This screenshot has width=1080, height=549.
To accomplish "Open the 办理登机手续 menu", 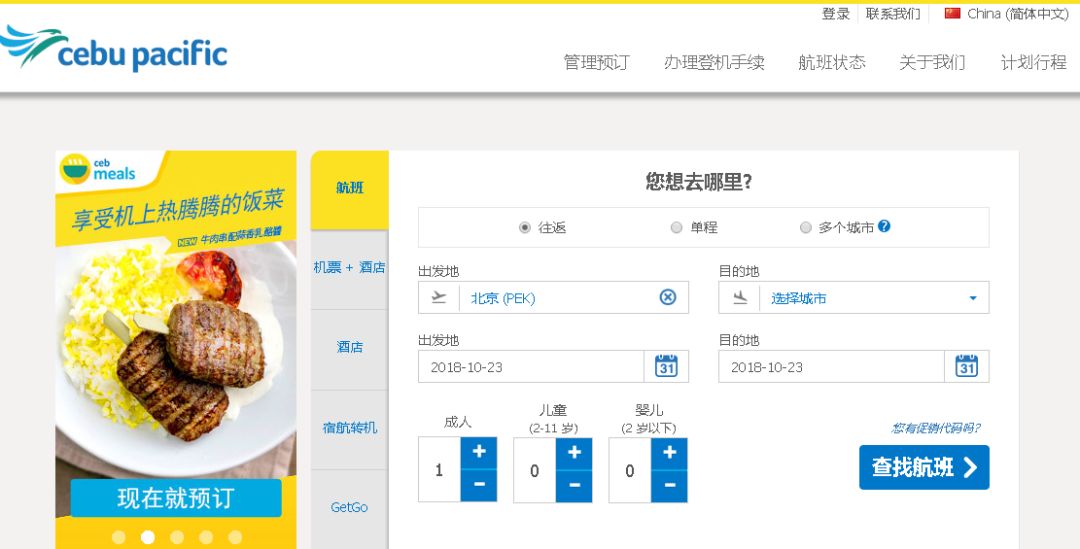I will tap(714, 63).
